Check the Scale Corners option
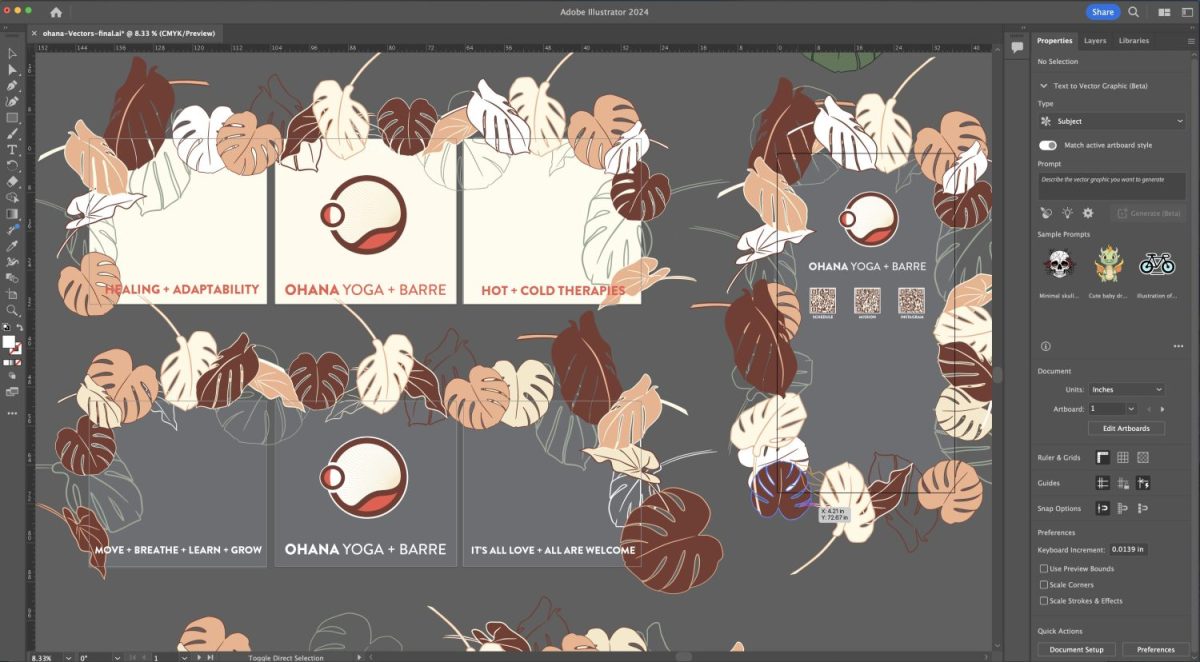 [1044, 585]
